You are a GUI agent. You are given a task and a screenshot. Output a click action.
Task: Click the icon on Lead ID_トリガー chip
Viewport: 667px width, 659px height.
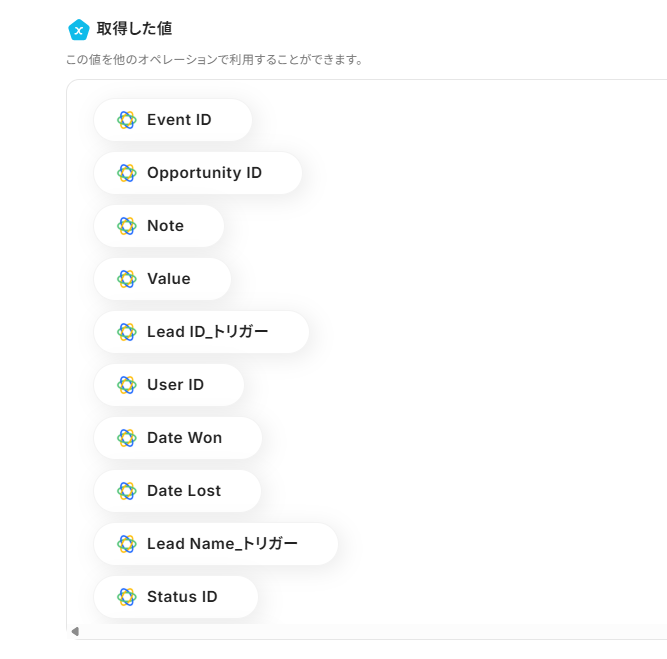pos(127,332)
